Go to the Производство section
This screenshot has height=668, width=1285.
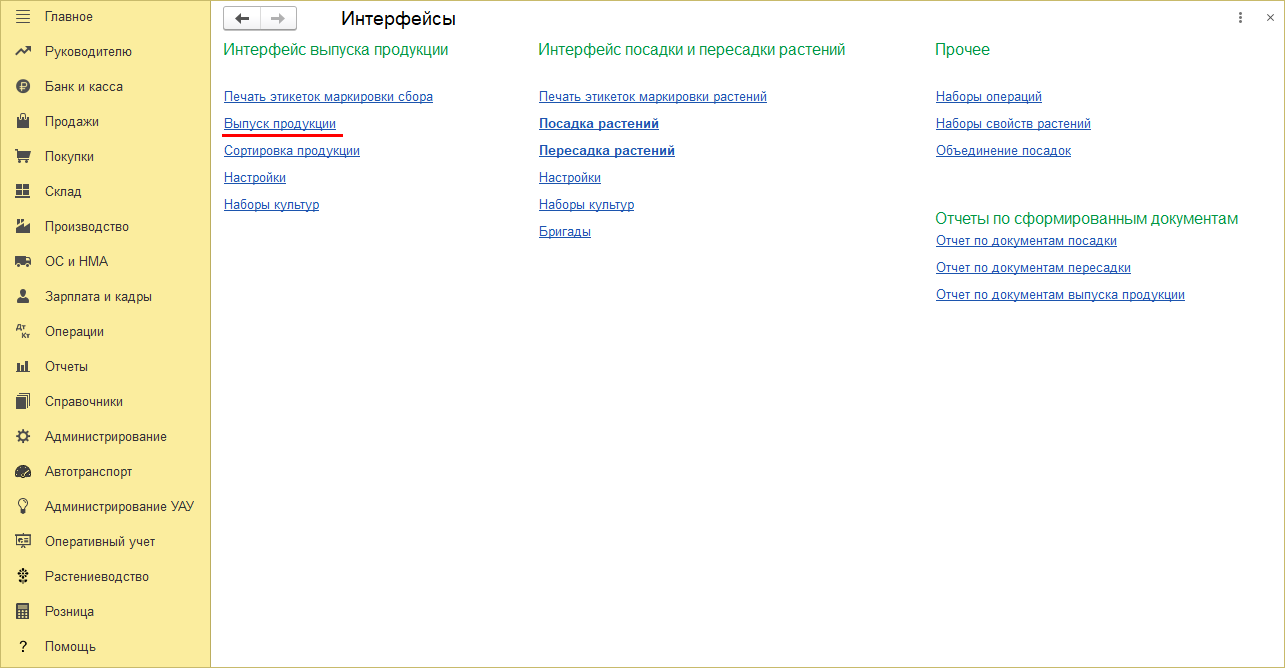click(87, 227)
